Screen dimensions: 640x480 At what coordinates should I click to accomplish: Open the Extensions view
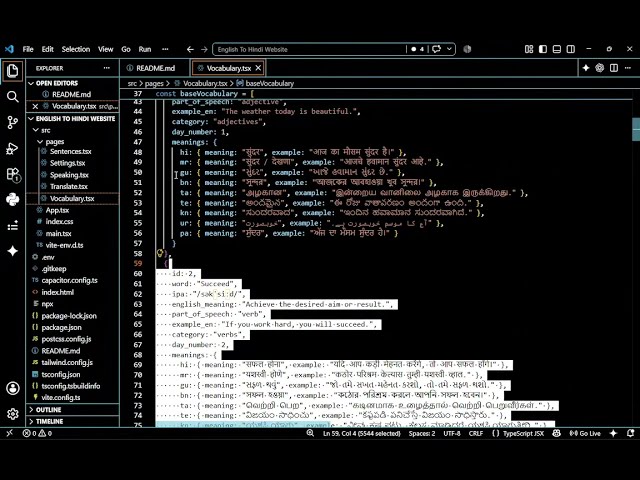pyautogui.click(x=13, y=174)
